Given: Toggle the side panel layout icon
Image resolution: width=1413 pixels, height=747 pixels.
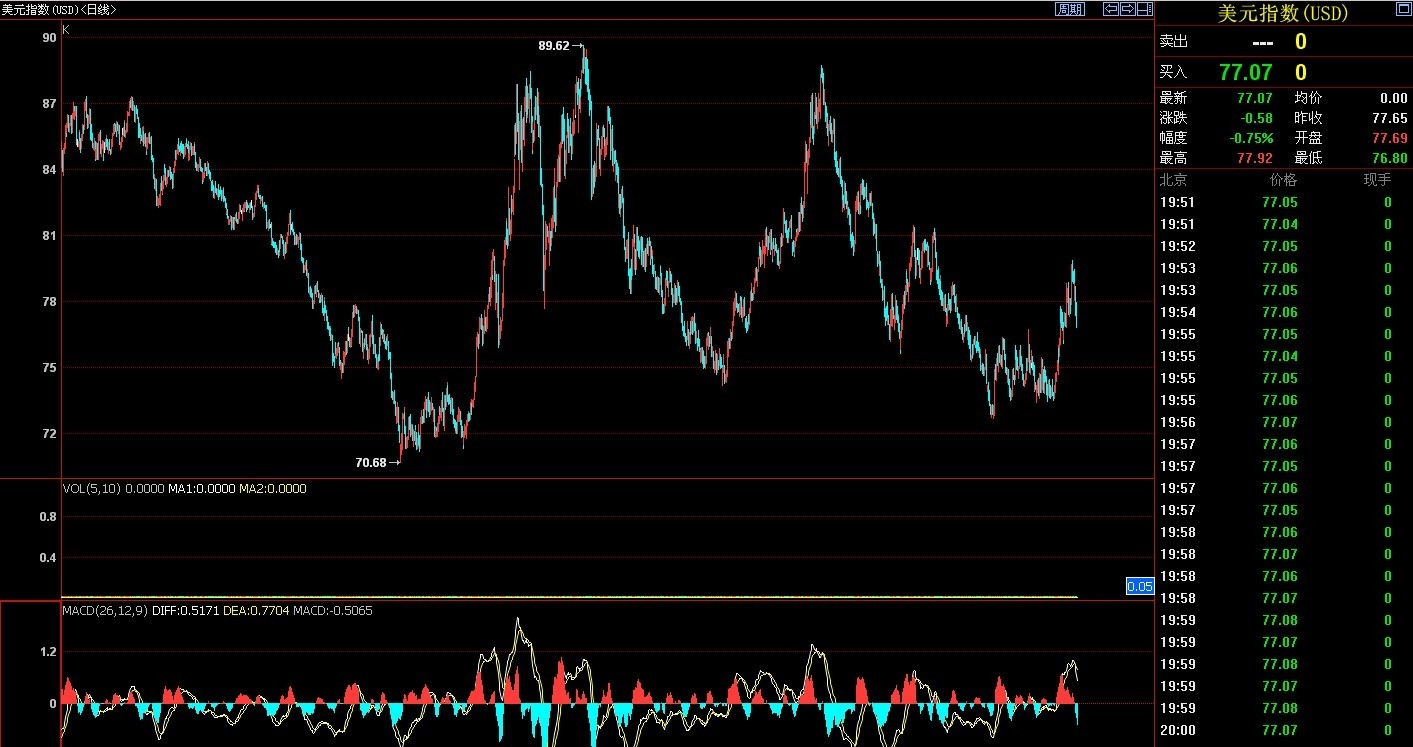Looking at the screenshot, I should [1143, 9].
